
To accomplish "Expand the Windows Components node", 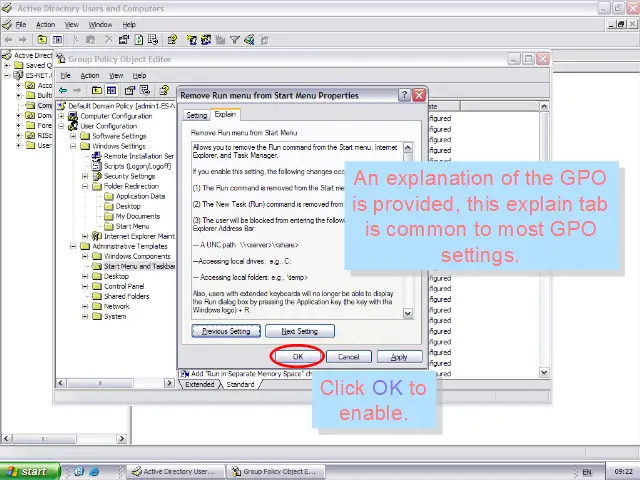I will [x=85, y=256].
